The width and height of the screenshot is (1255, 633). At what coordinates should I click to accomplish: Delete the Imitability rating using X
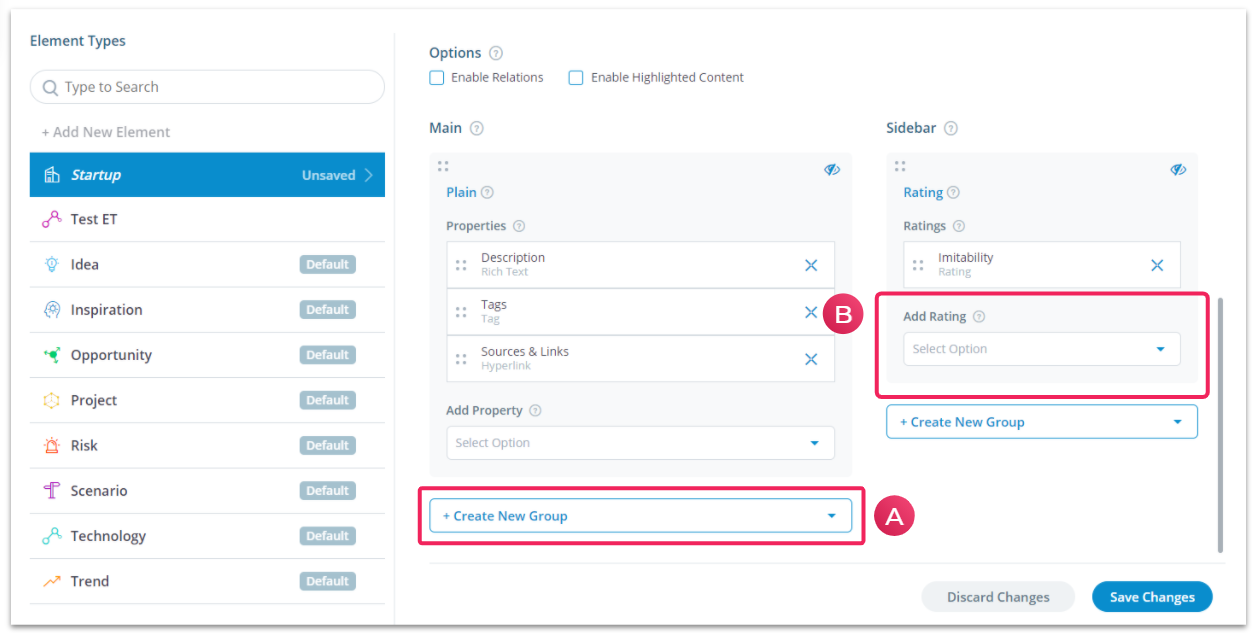(x=1157, y=265)
